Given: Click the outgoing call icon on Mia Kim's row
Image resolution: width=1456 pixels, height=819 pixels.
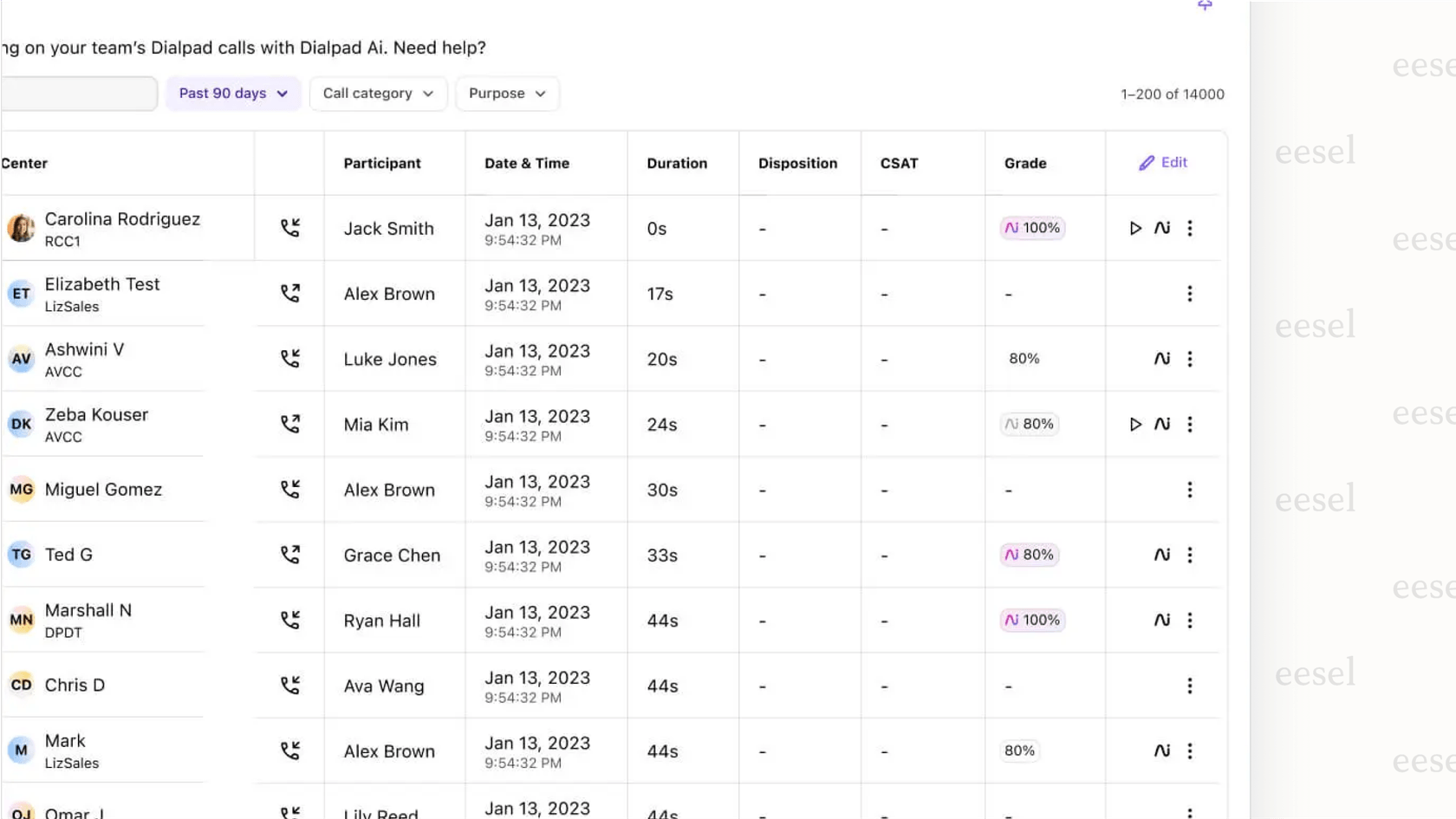Looking at the screenshot, I should (x=290, y=424).
